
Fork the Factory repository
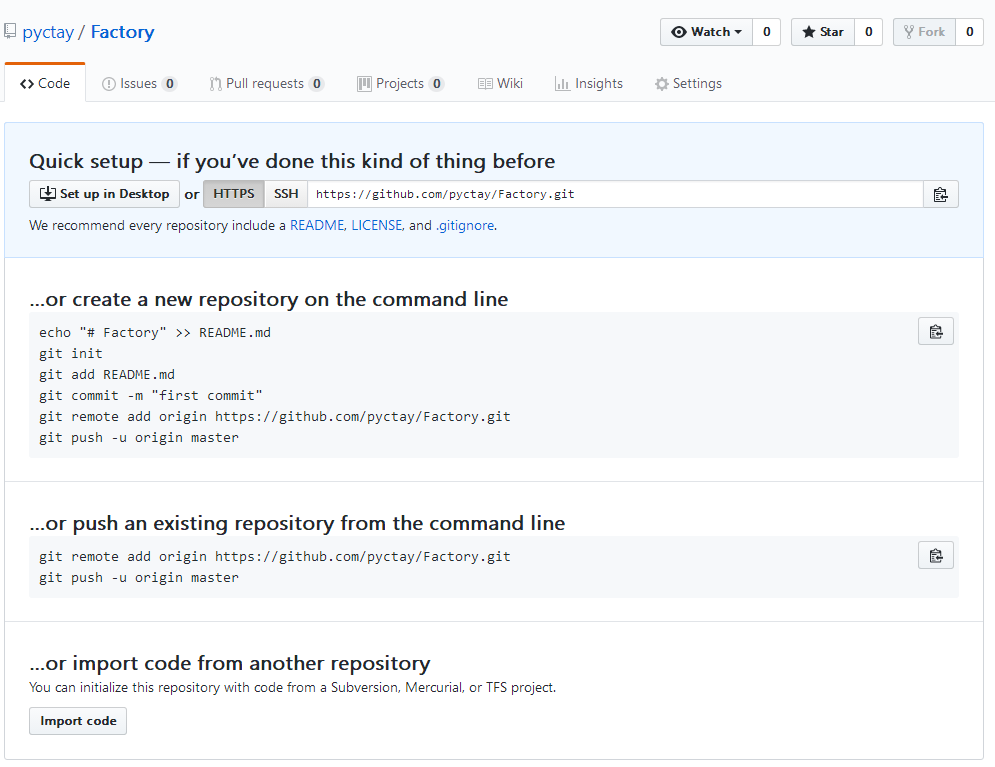tap(925, 32)
